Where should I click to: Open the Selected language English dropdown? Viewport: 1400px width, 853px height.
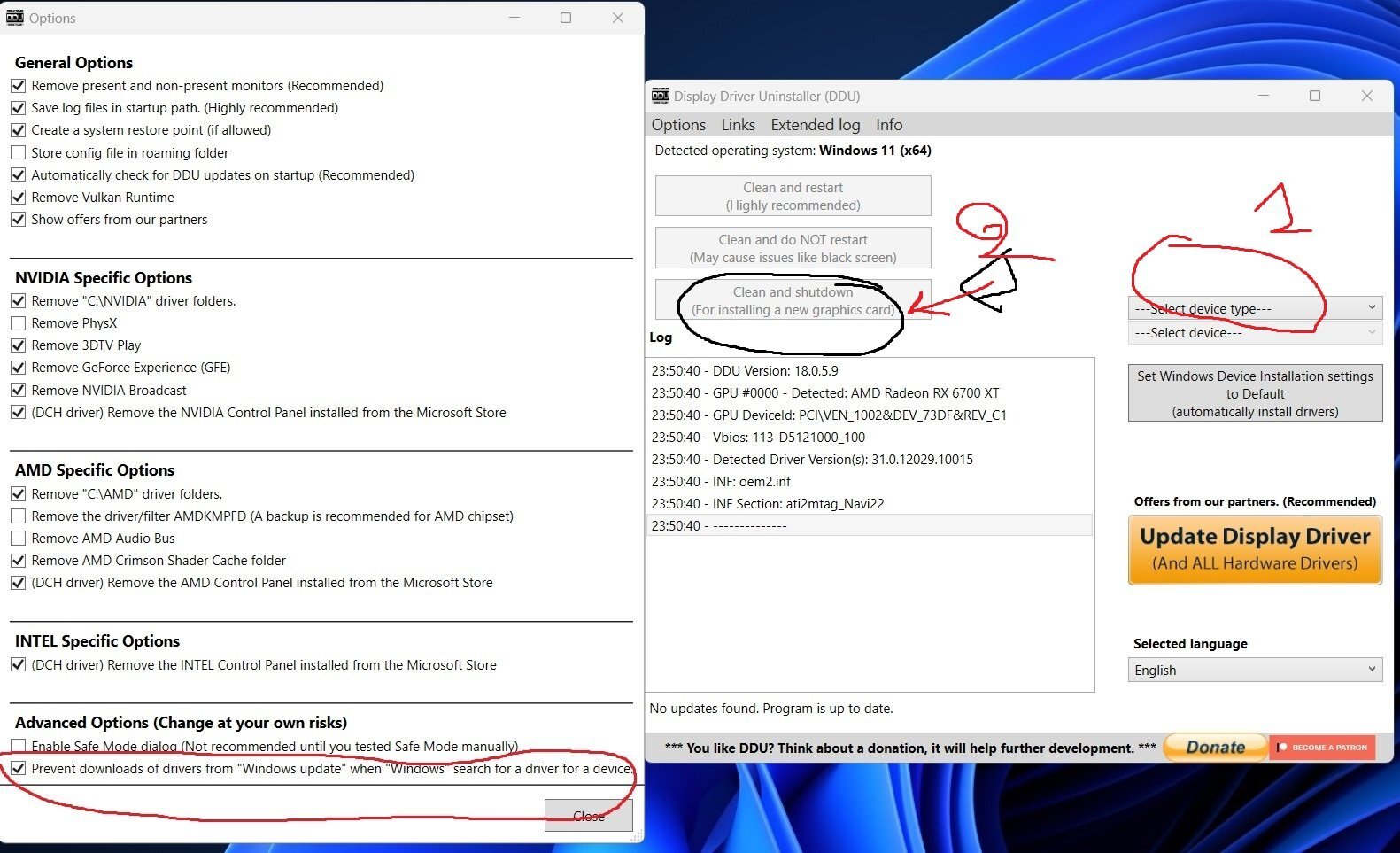[x=1256, y=671]
